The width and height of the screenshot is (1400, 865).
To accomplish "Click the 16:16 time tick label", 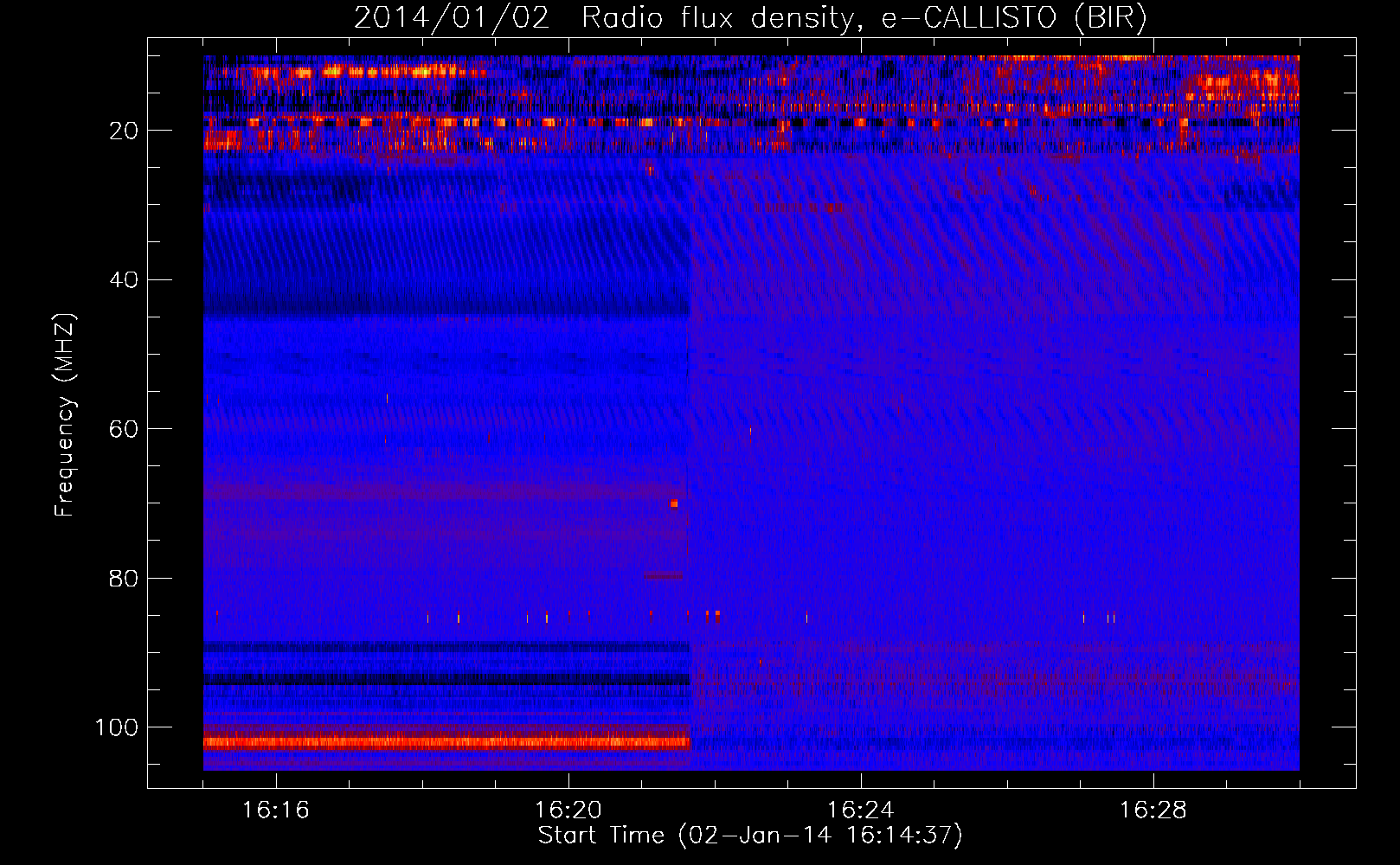I will 276,810.
